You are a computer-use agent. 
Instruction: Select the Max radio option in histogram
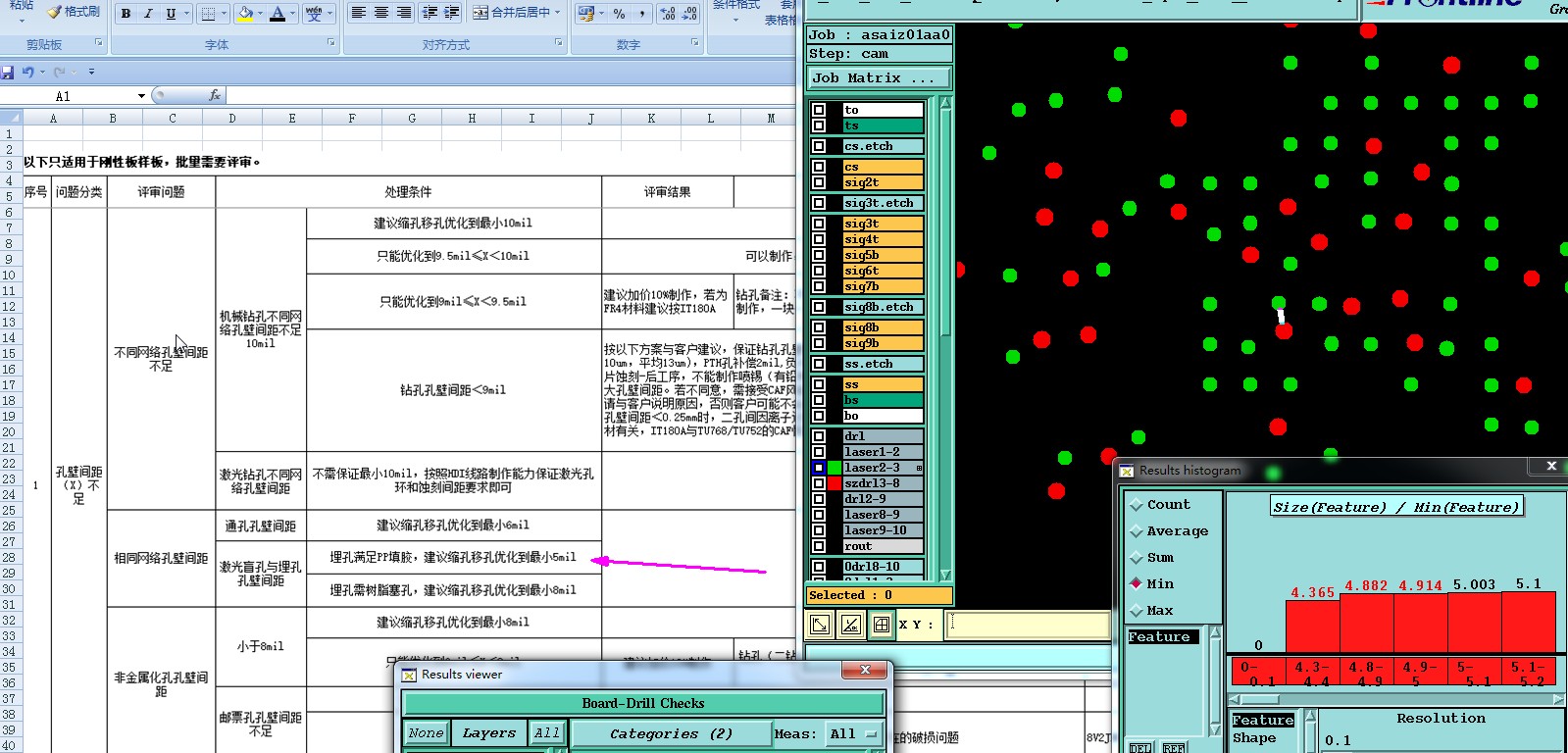point(1137,611)
